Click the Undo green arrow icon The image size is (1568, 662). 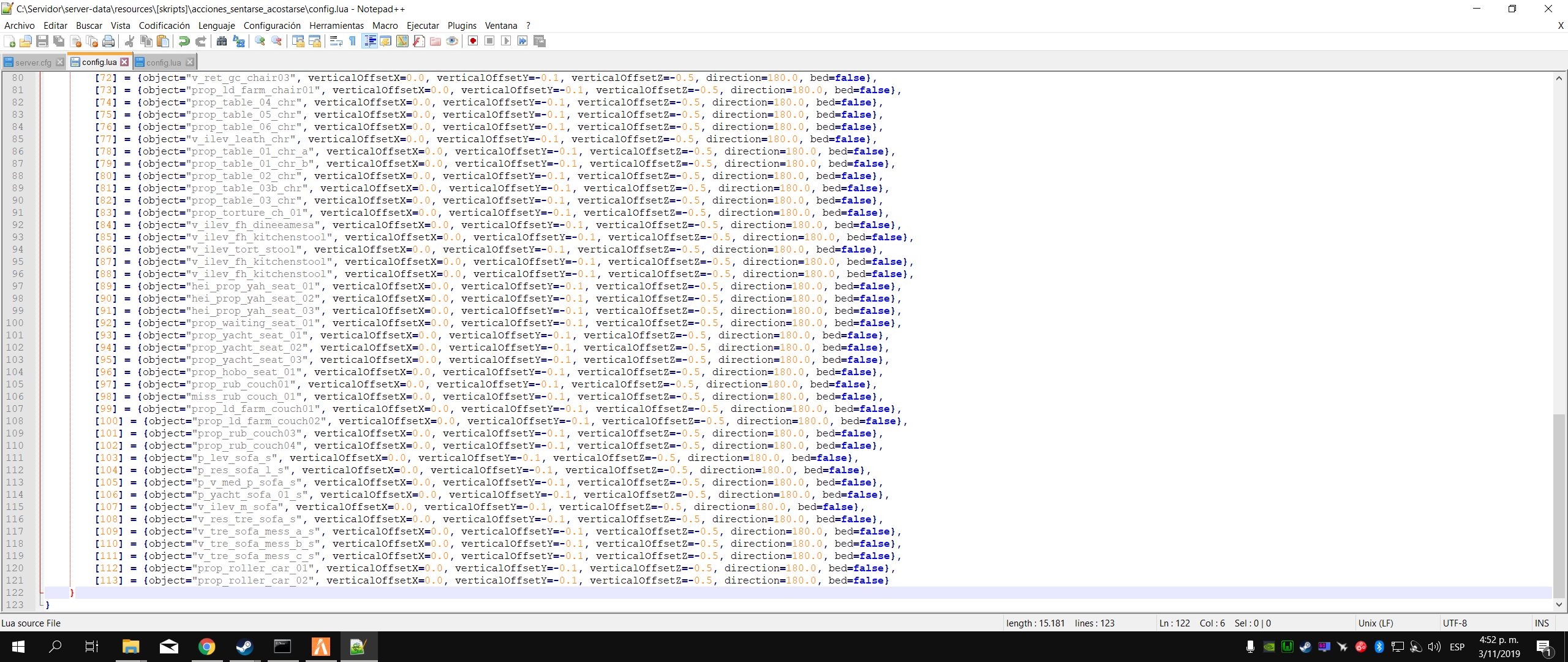184,41
